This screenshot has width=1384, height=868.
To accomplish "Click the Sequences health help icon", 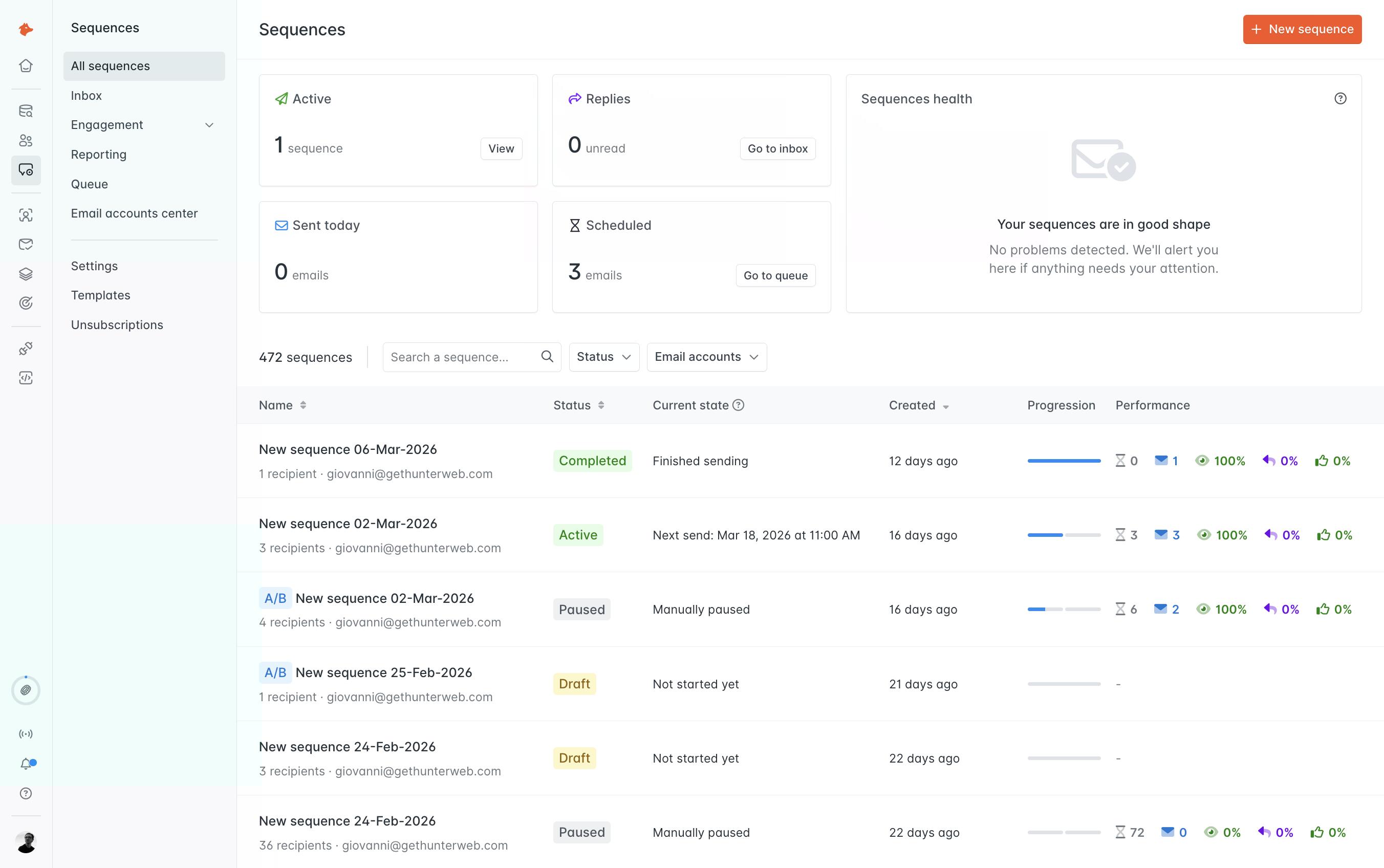I will (1340, 99).
